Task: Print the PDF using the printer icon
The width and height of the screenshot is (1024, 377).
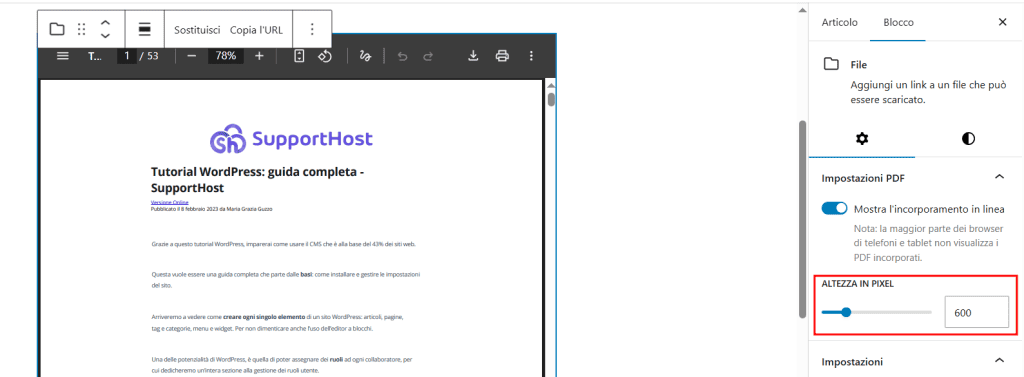Action: point(502,56)
